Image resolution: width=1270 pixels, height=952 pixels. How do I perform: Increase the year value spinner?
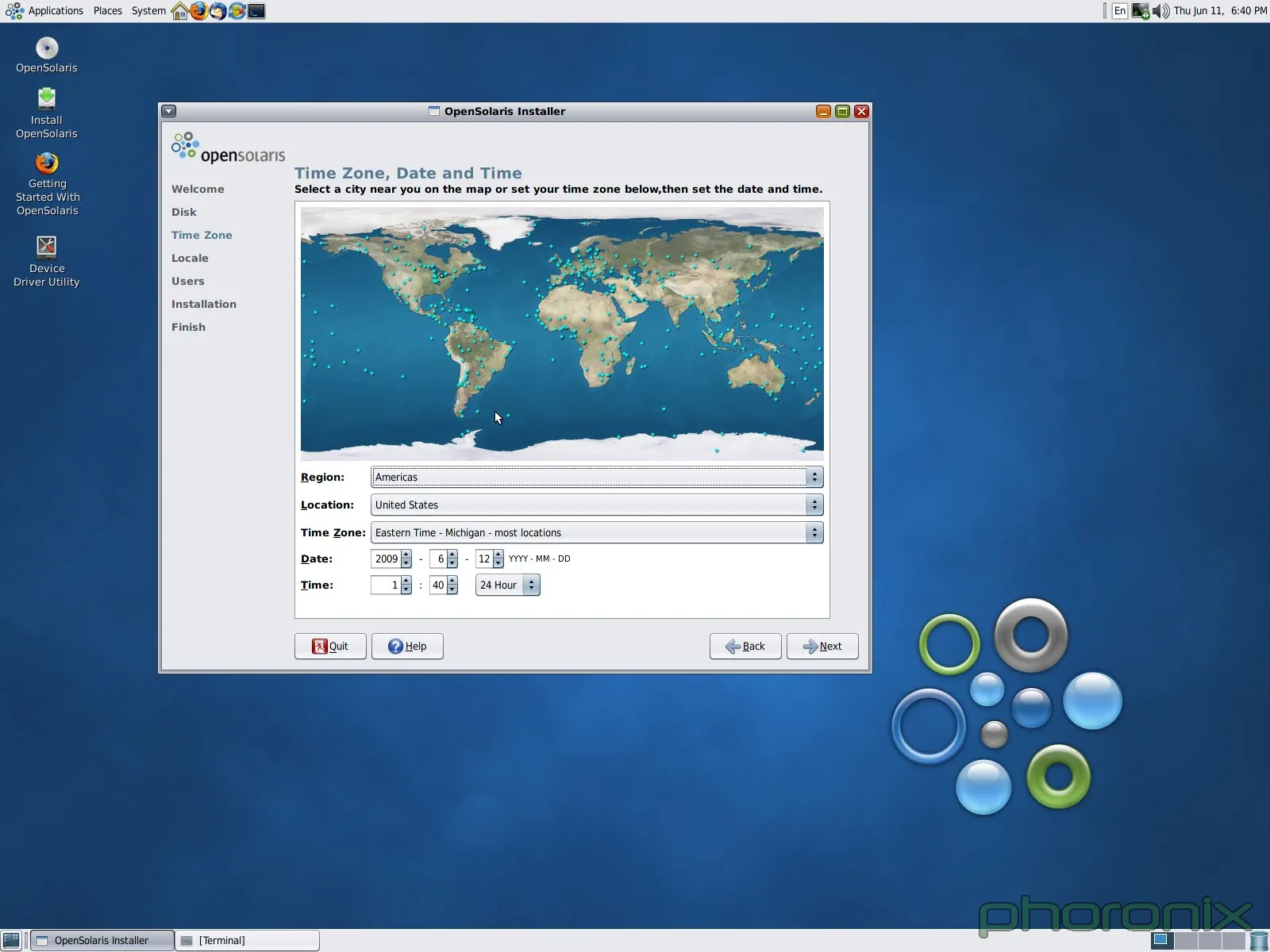406,555
